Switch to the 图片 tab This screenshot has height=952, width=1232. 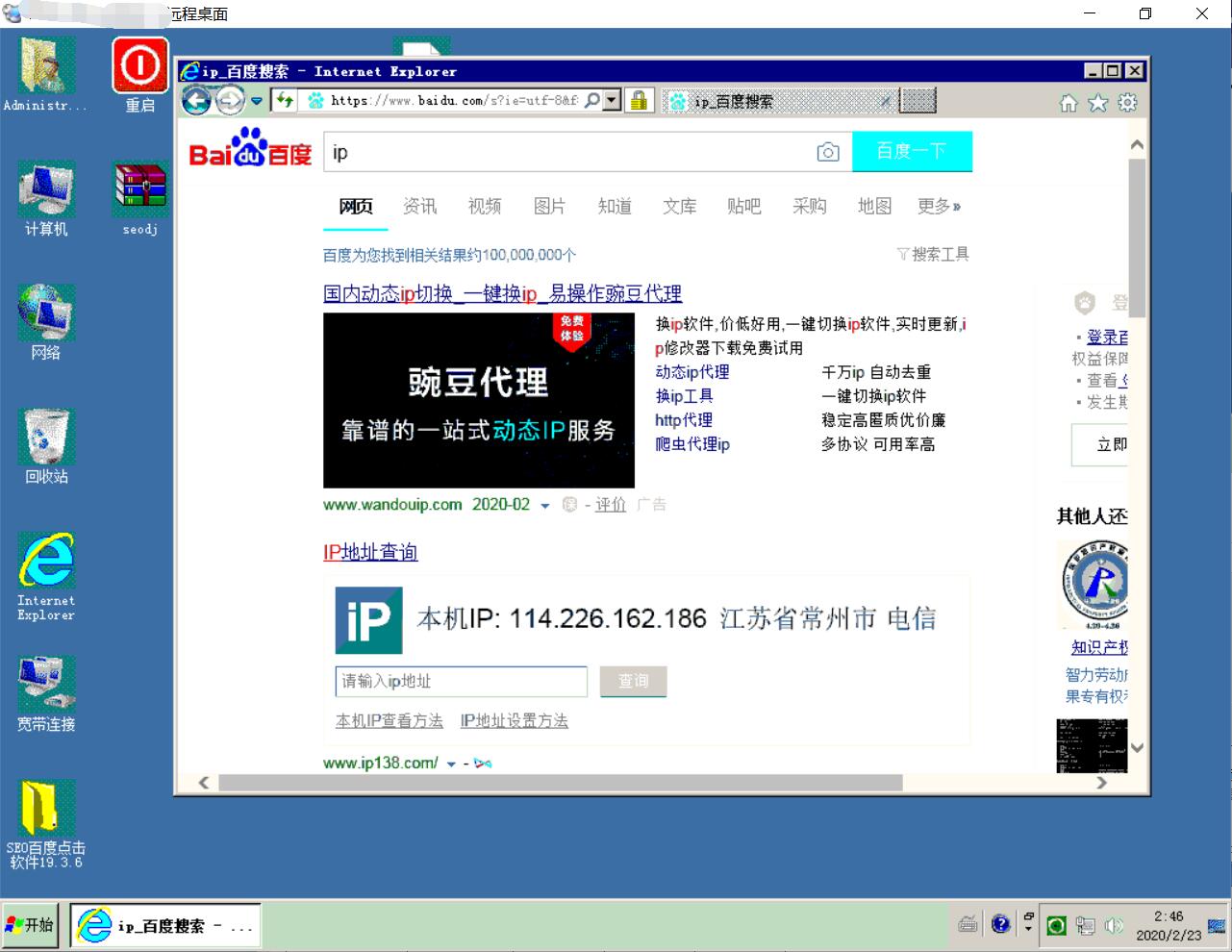(550, 206)
